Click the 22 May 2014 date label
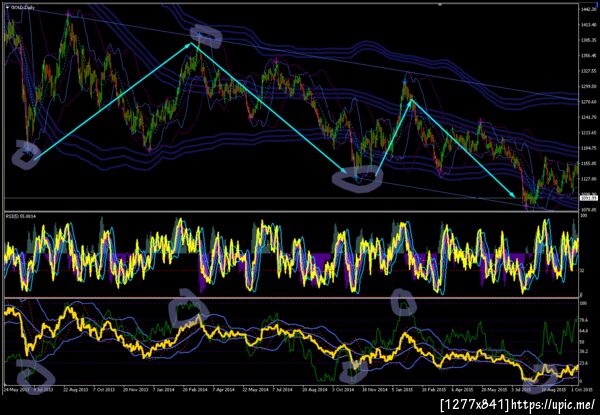 coord(256,389)
